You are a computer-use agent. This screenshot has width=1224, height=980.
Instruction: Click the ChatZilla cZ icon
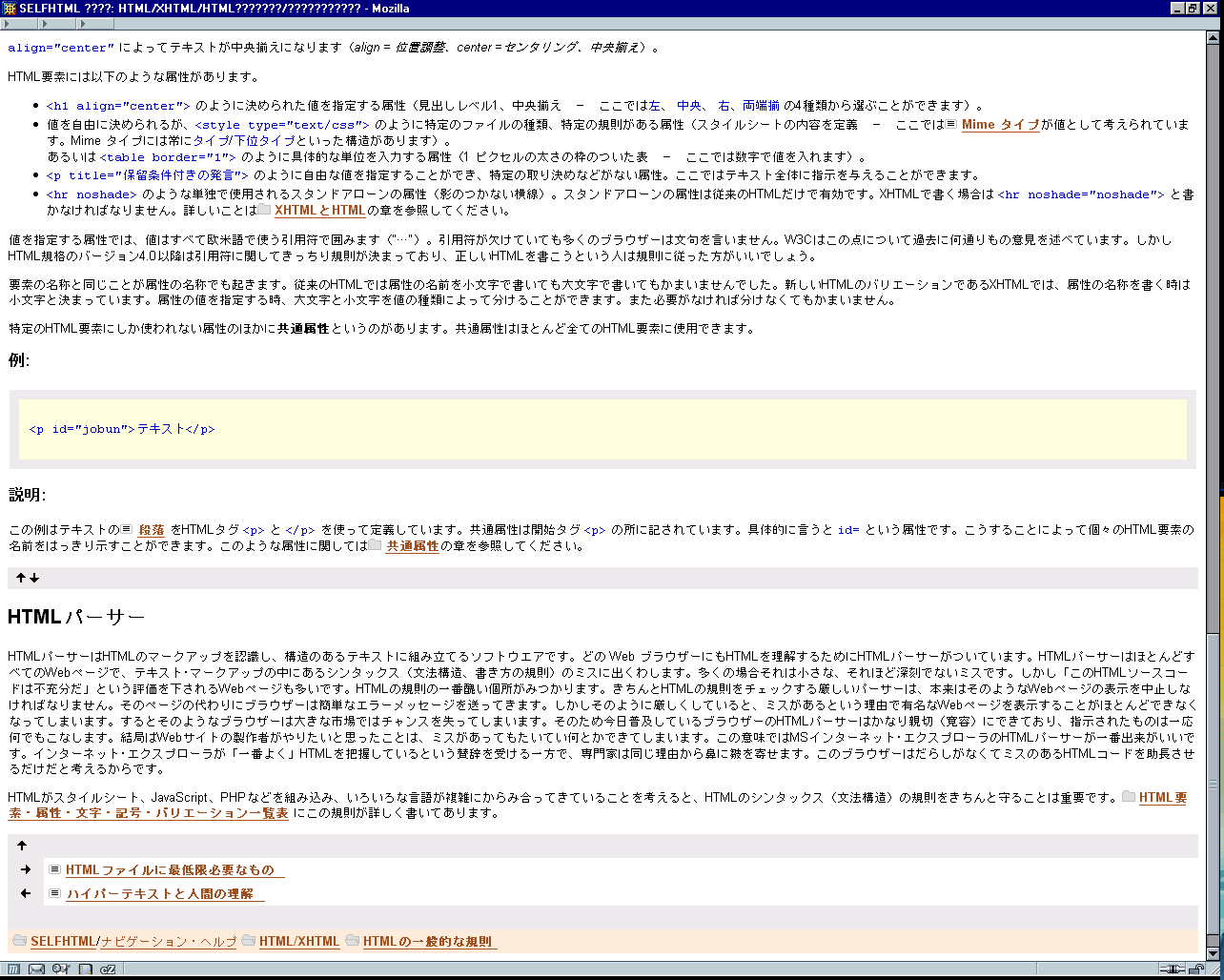tap(108, 970)
